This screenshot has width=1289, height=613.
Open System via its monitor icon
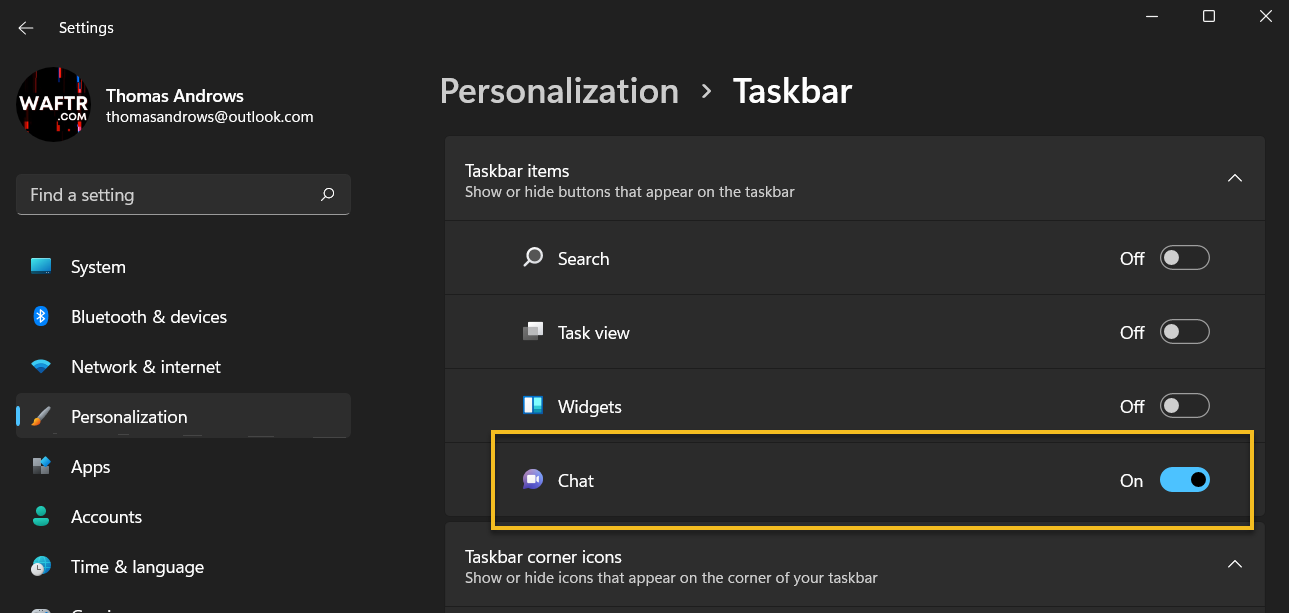coord(41,267)
